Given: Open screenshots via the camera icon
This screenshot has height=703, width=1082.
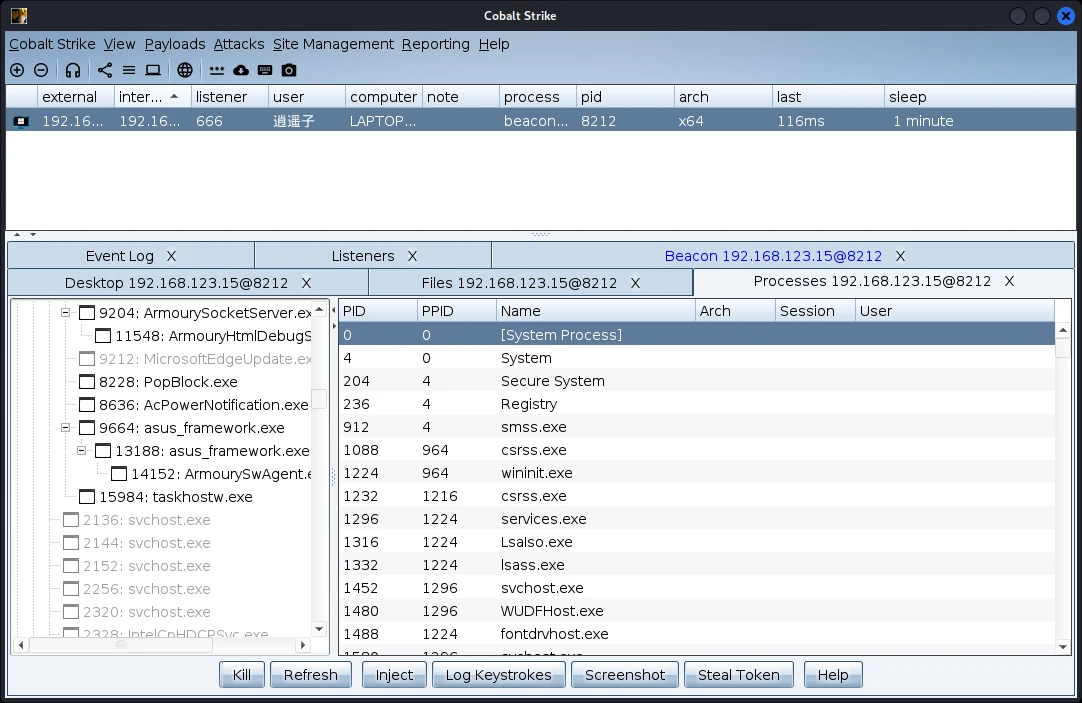Looking at the screenshot, I should (289, 70).
